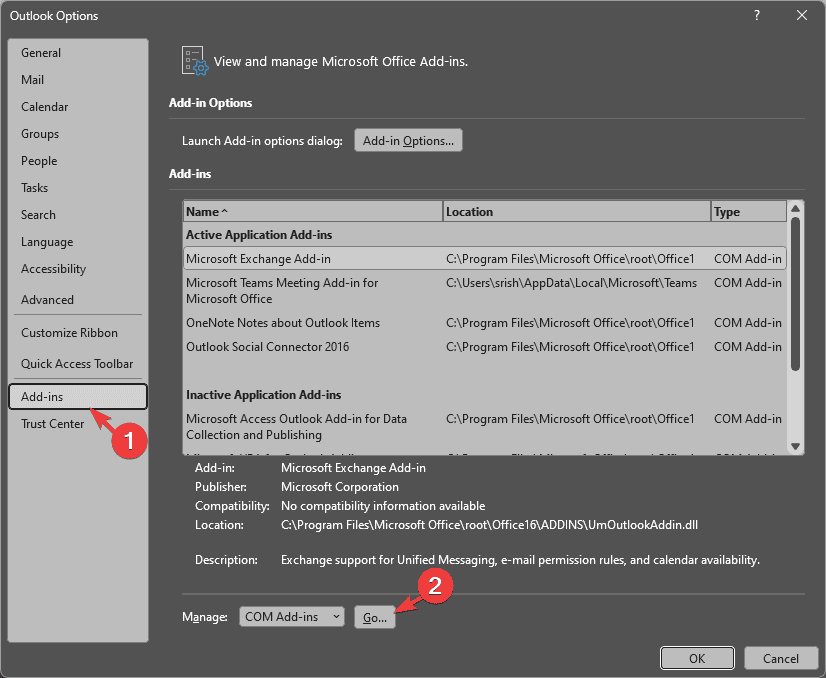This screenshot has height=678, width=826.
Task: Click the Teams add-in location path
Action: (572, 283)
